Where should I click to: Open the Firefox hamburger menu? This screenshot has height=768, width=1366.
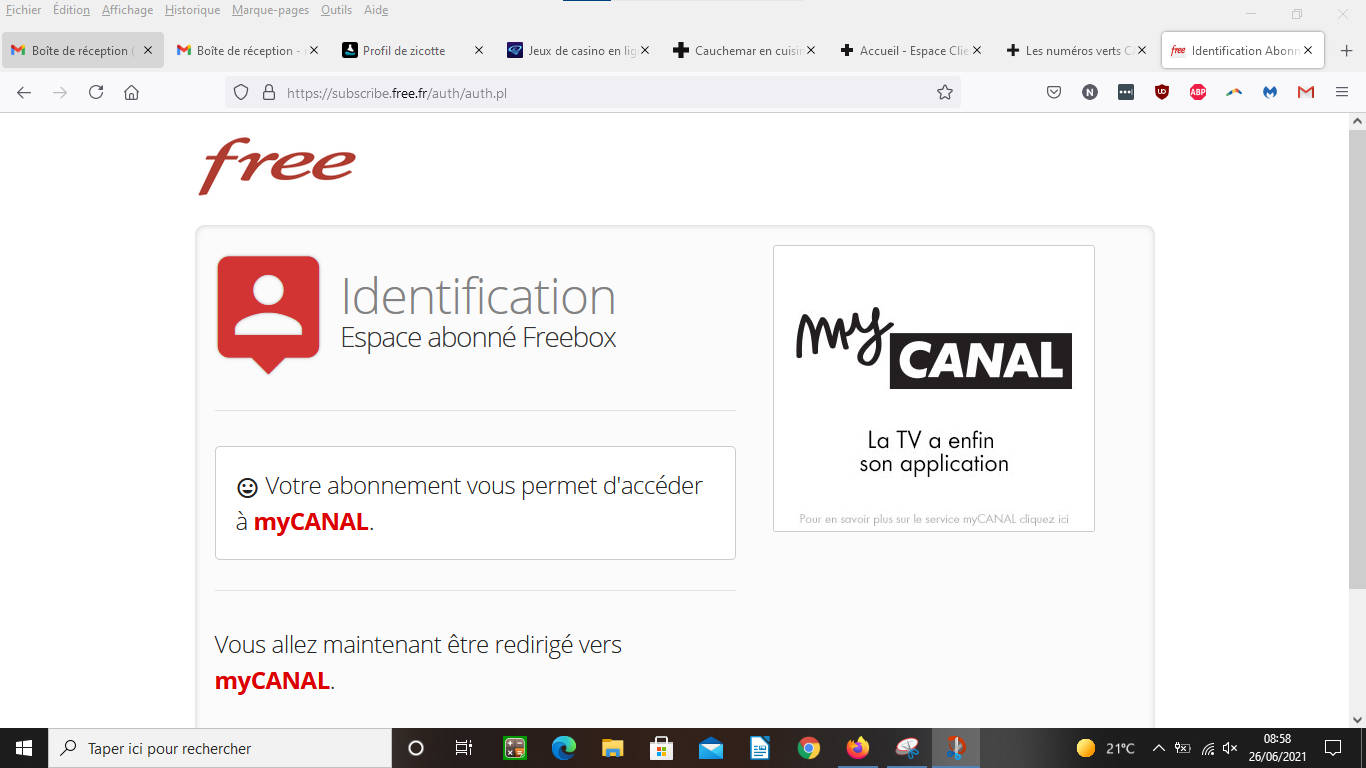1342,92
